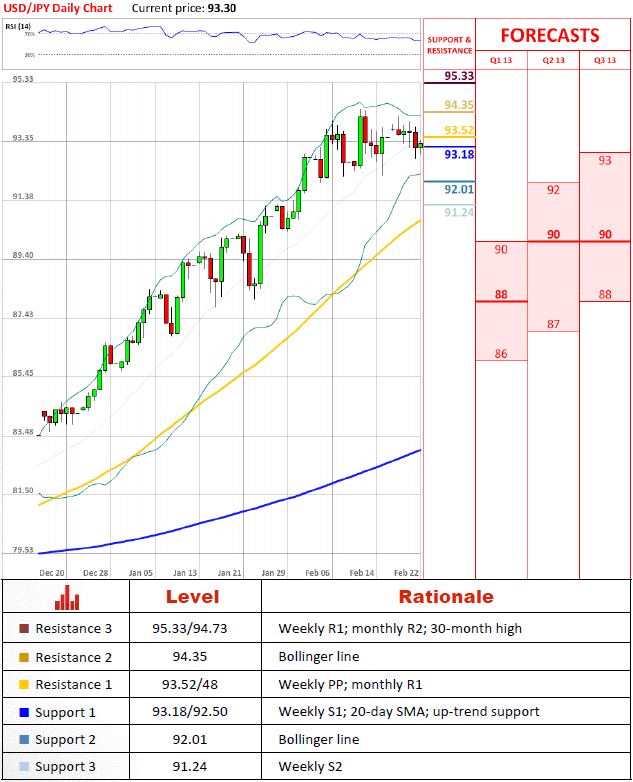Click the Support 3 light-blue swatch
This screenshot has width=633, height=782.
(24, 766)
